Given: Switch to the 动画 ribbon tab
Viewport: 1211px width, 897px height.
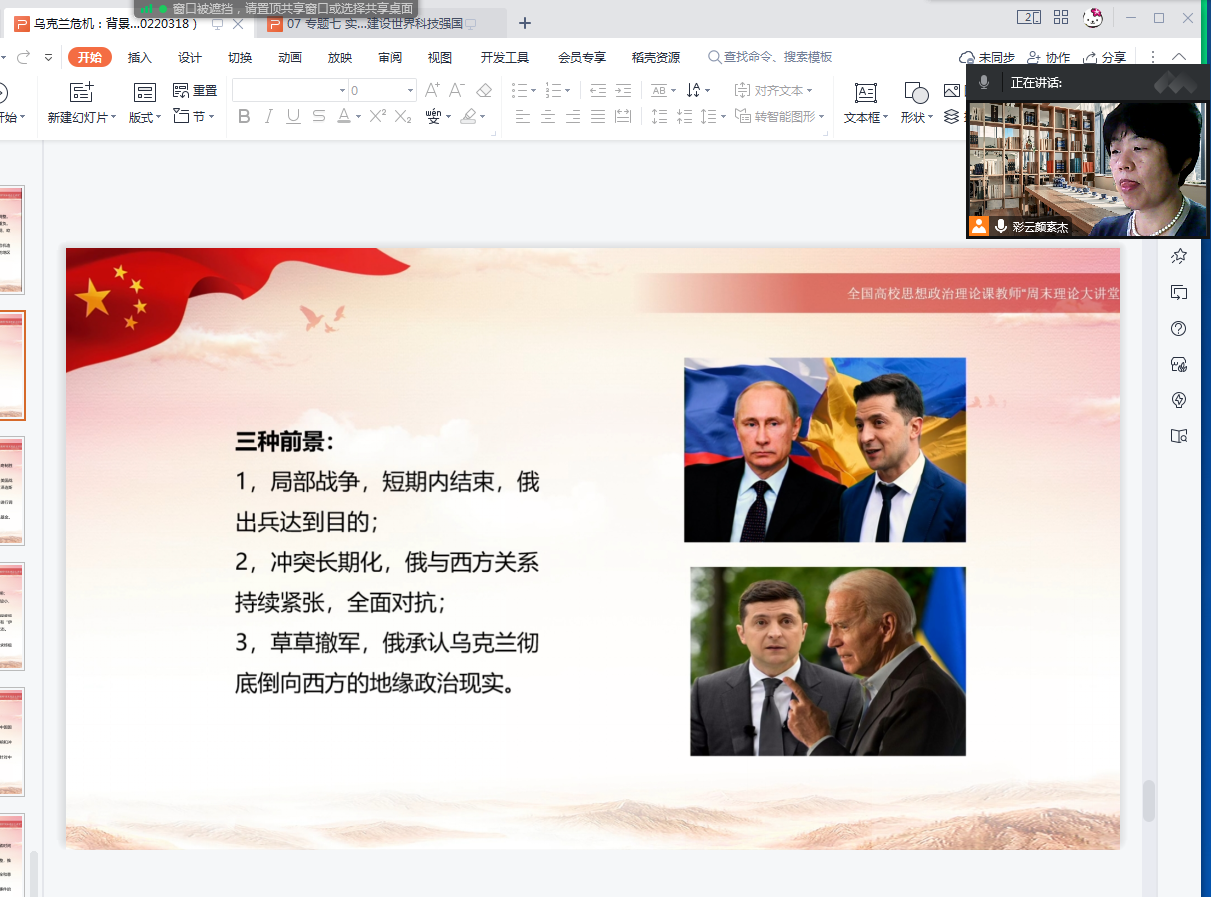Looking at the screenshot, I should coord(290,58).
